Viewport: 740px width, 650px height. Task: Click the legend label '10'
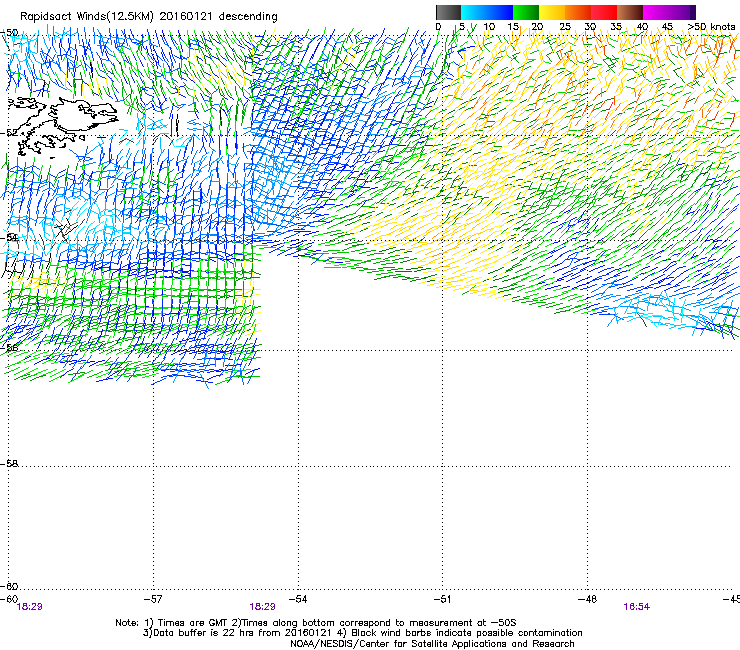click(489, 27)
